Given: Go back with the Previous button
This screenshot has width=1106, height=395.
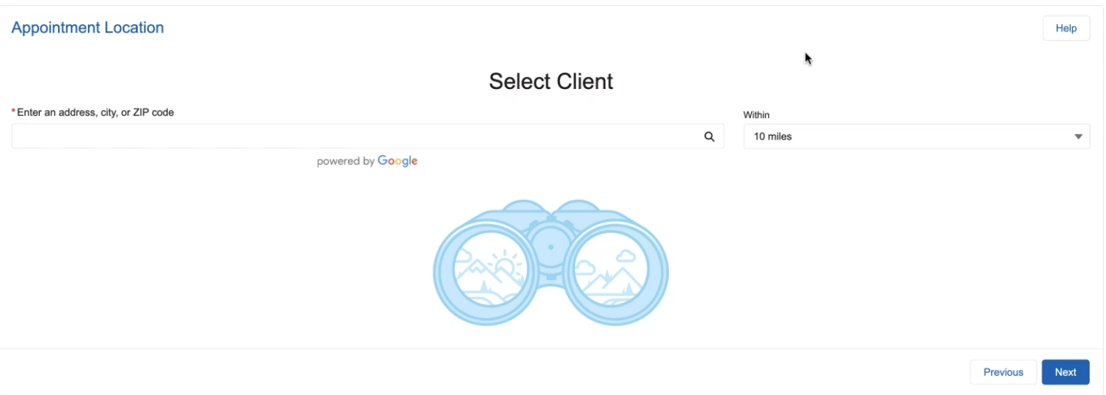Looking at the screenshot, I should point(1003,372).
